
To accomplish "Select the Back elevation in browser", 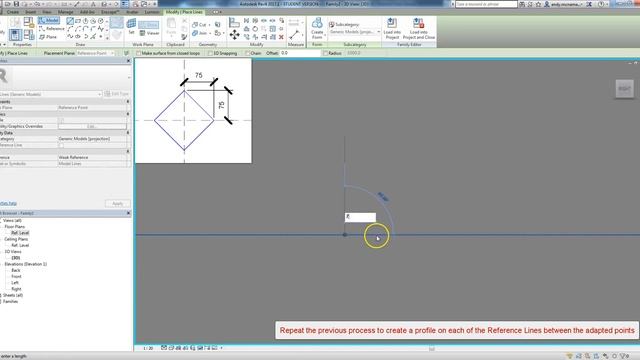I will [x=16, y=270].
